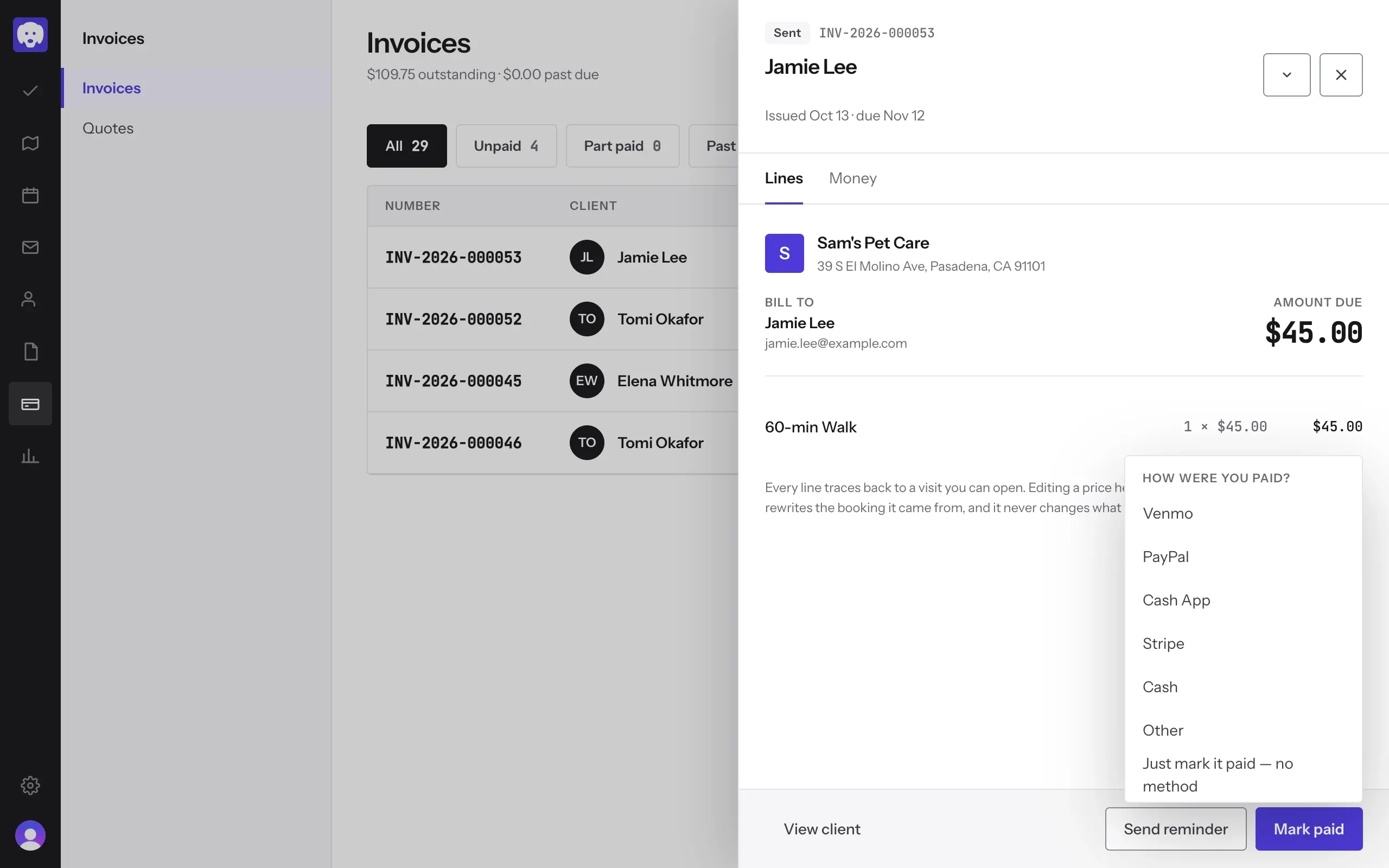Click the dog logo app icon
Image resolution: width=1389 pixels, height=868 pixels.
30,34
